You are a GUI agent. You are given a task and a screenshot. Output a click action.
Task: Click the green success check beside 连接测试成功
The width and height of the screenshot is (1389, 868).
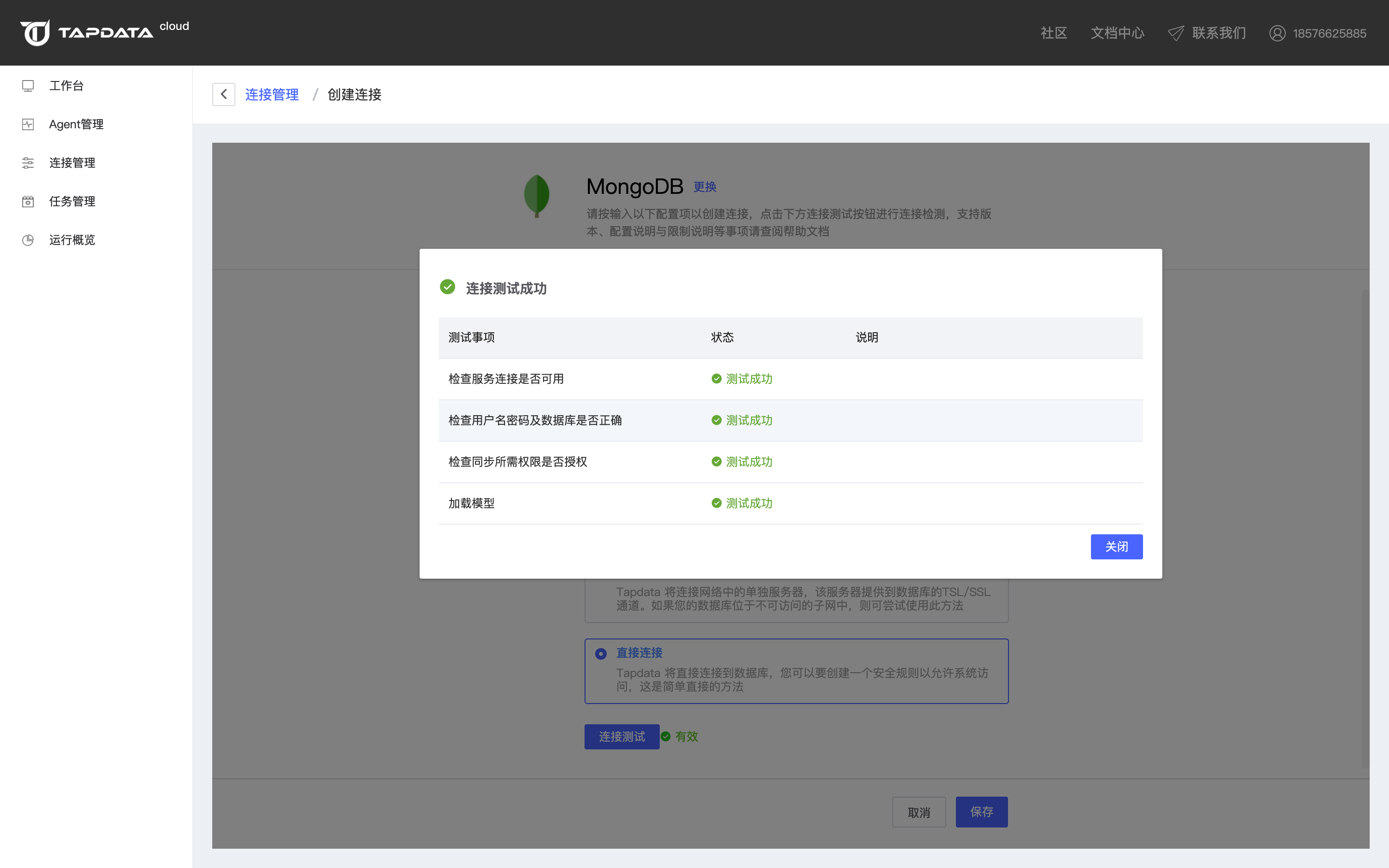447,286
